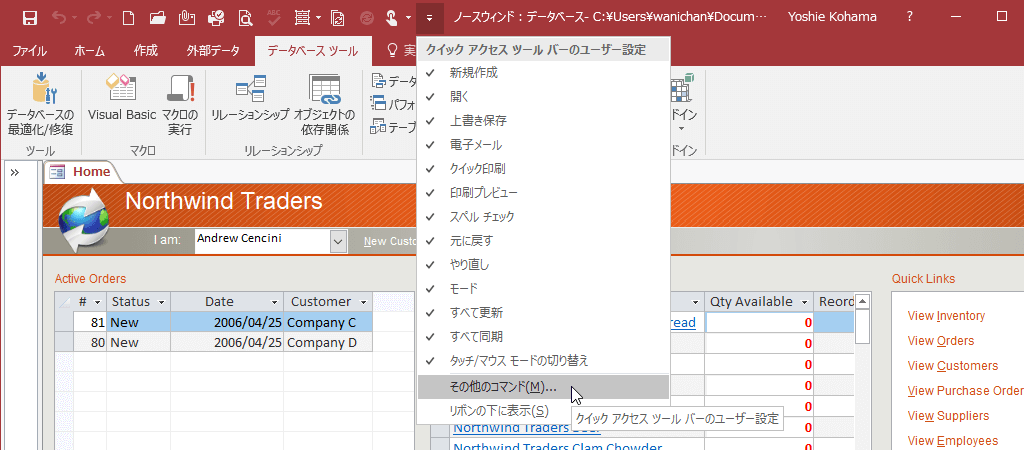Expand the navigation pane with » button

[14, 172]
